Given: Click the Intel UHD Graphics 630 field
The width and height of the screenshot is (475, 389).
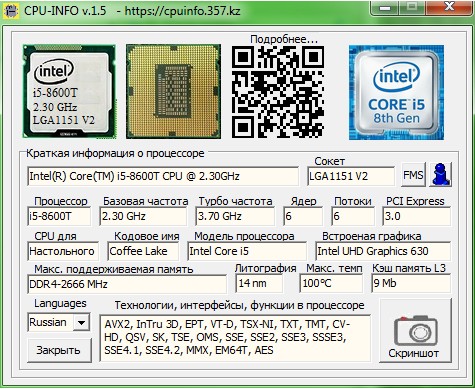Looking at the screenshot, I should 383,251.
